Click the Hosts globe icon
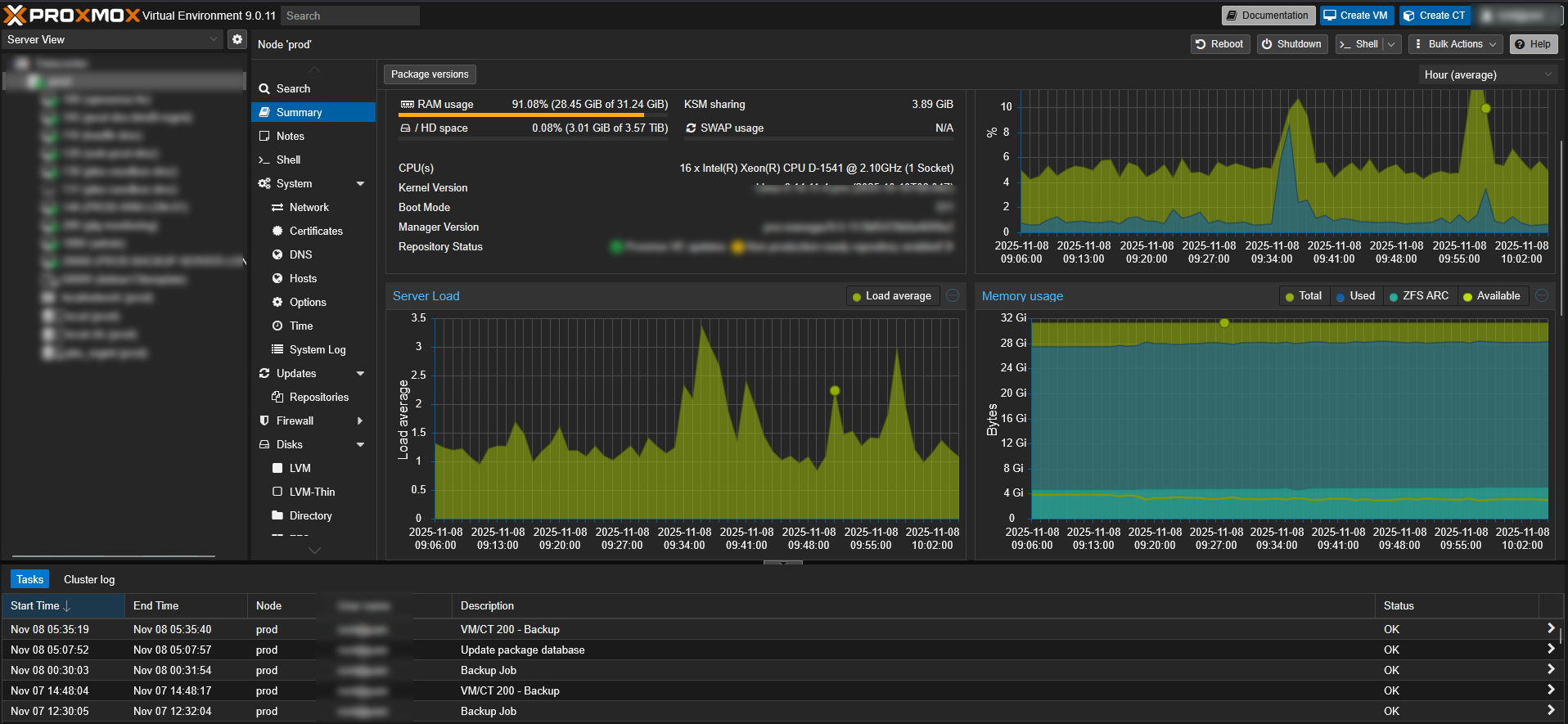1568x724 pixels. (277, 278)
